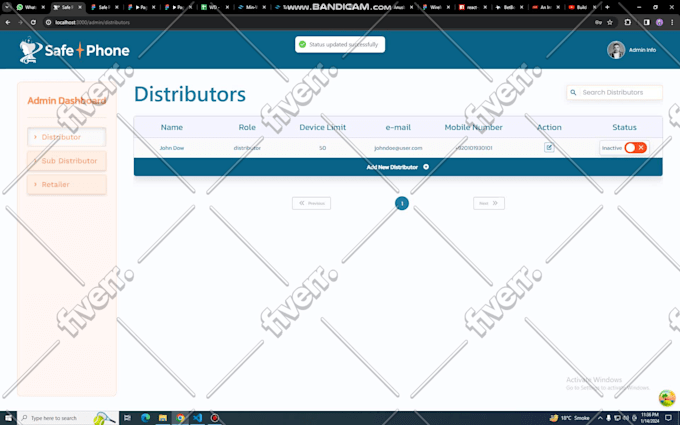This screenshot has height=425, width=680.
Task: Click the John Dow name cell
Action: click(x=172, y=148)
